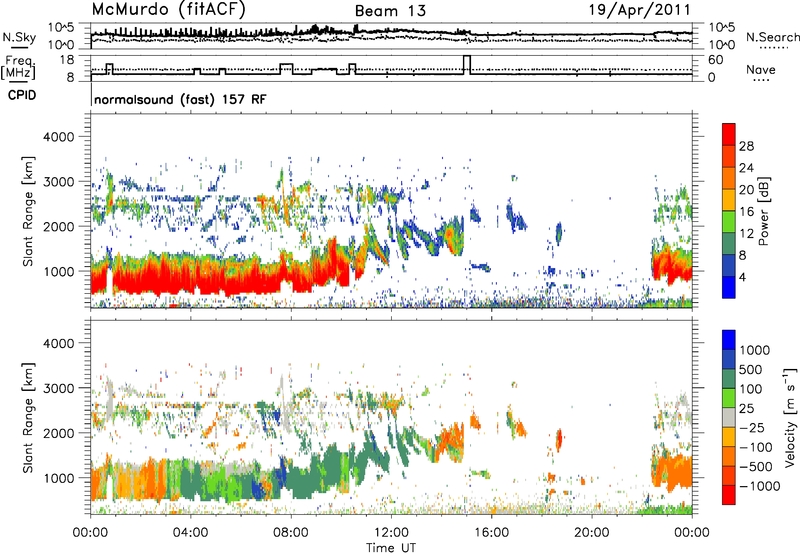Viewport: 800px width, 554px height.
Task: Click the "Power [dB]" color bar title
Action: 763,211
